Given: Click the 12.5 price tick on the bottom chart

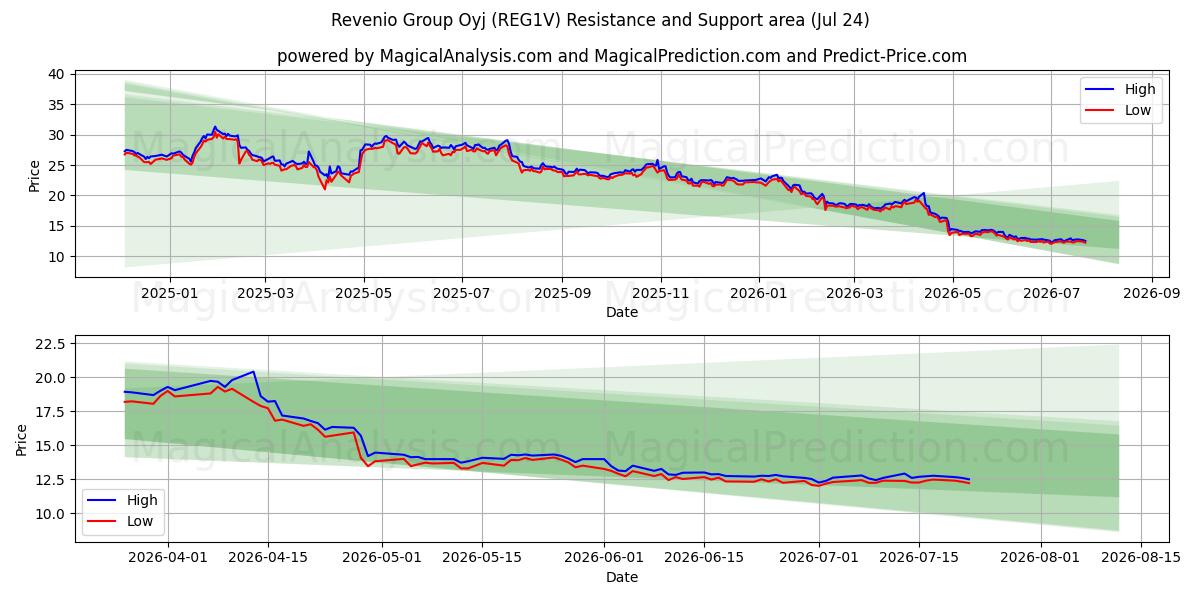Looking at the screenshot, I should coord(50,480).
